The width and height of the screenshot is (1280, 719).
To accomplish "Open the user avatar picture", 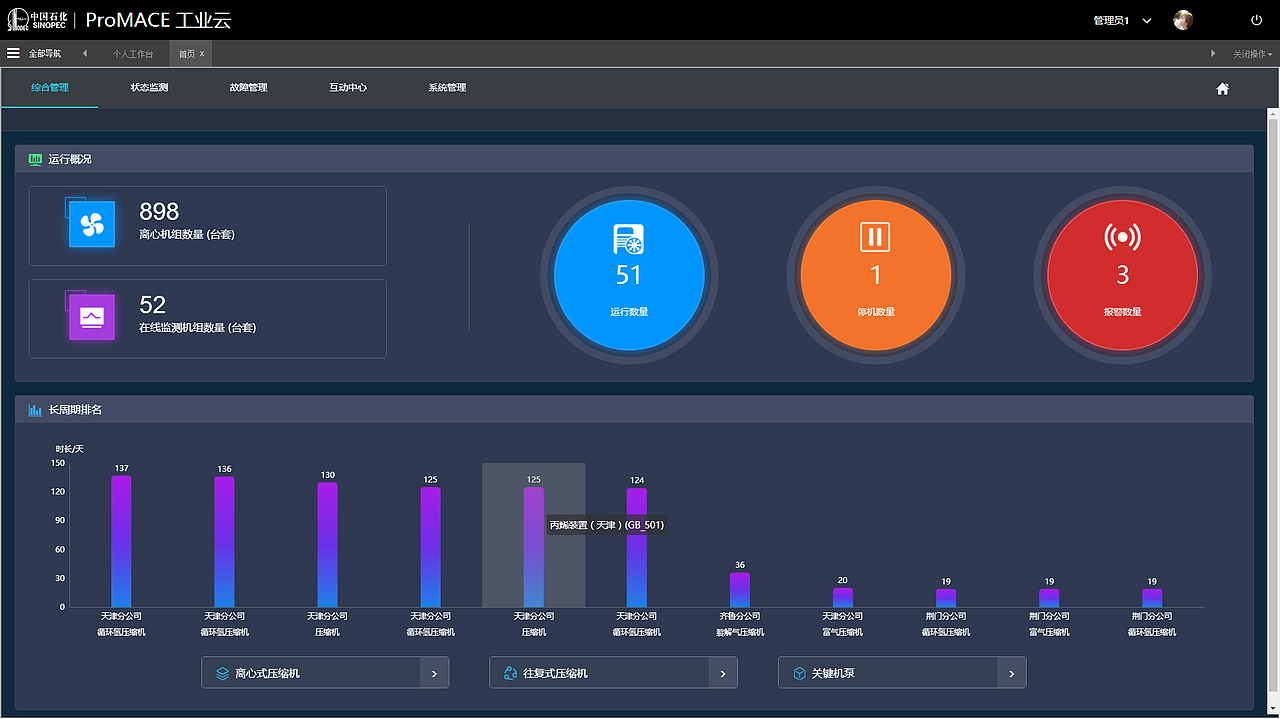I will (1183, 20).
